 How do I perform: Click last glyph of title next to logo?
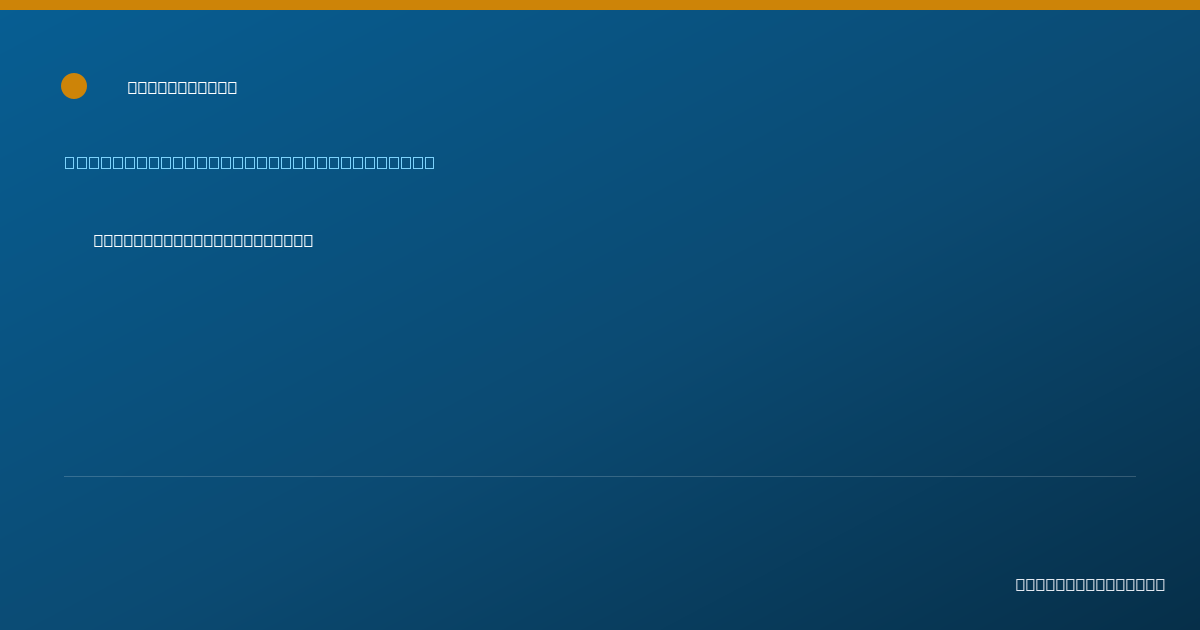click(232, 88)
